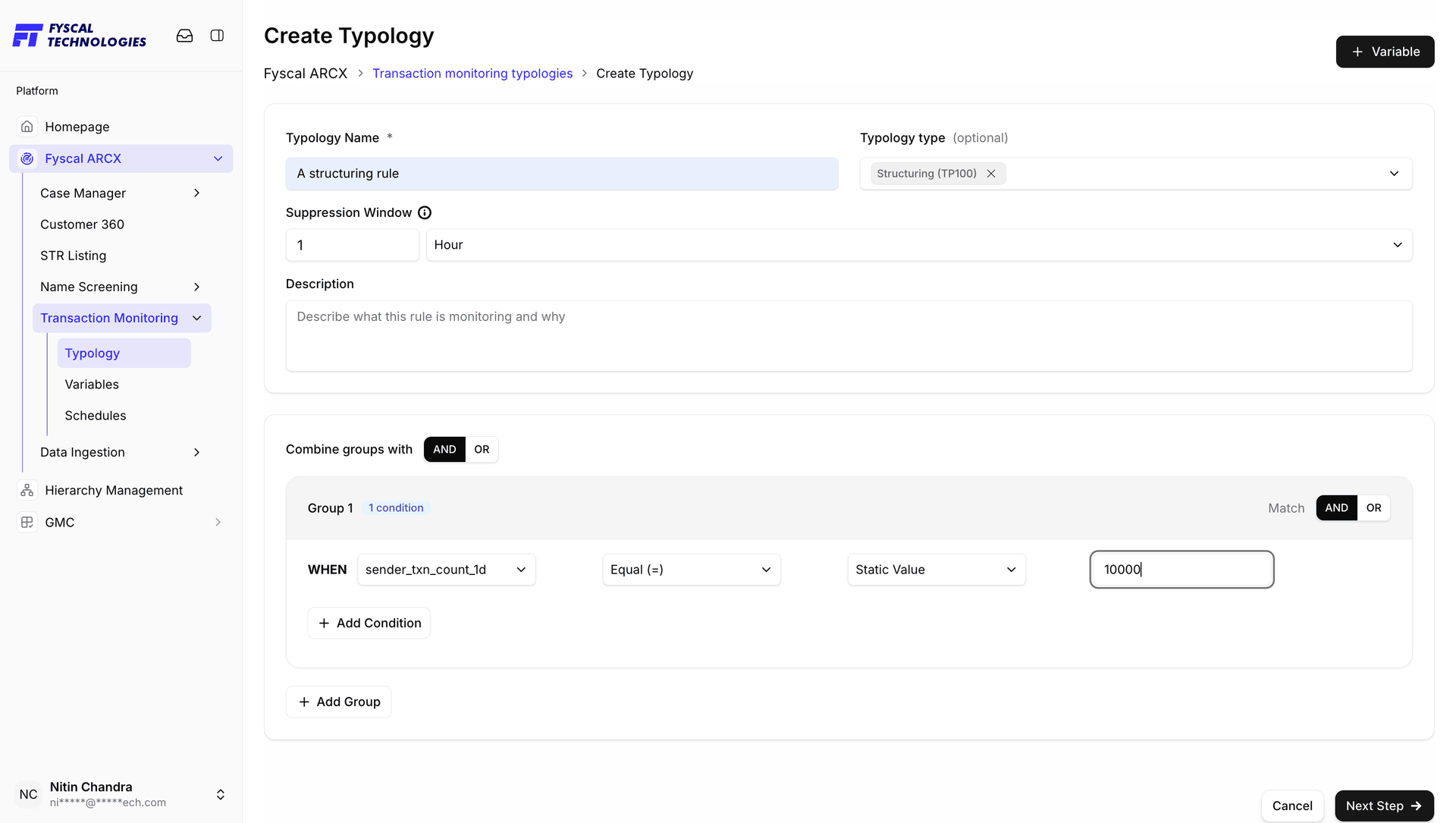Open Hierarchy Management
Image resolution: width=1456 pixels, height=823 pixels.
[114, 490]
